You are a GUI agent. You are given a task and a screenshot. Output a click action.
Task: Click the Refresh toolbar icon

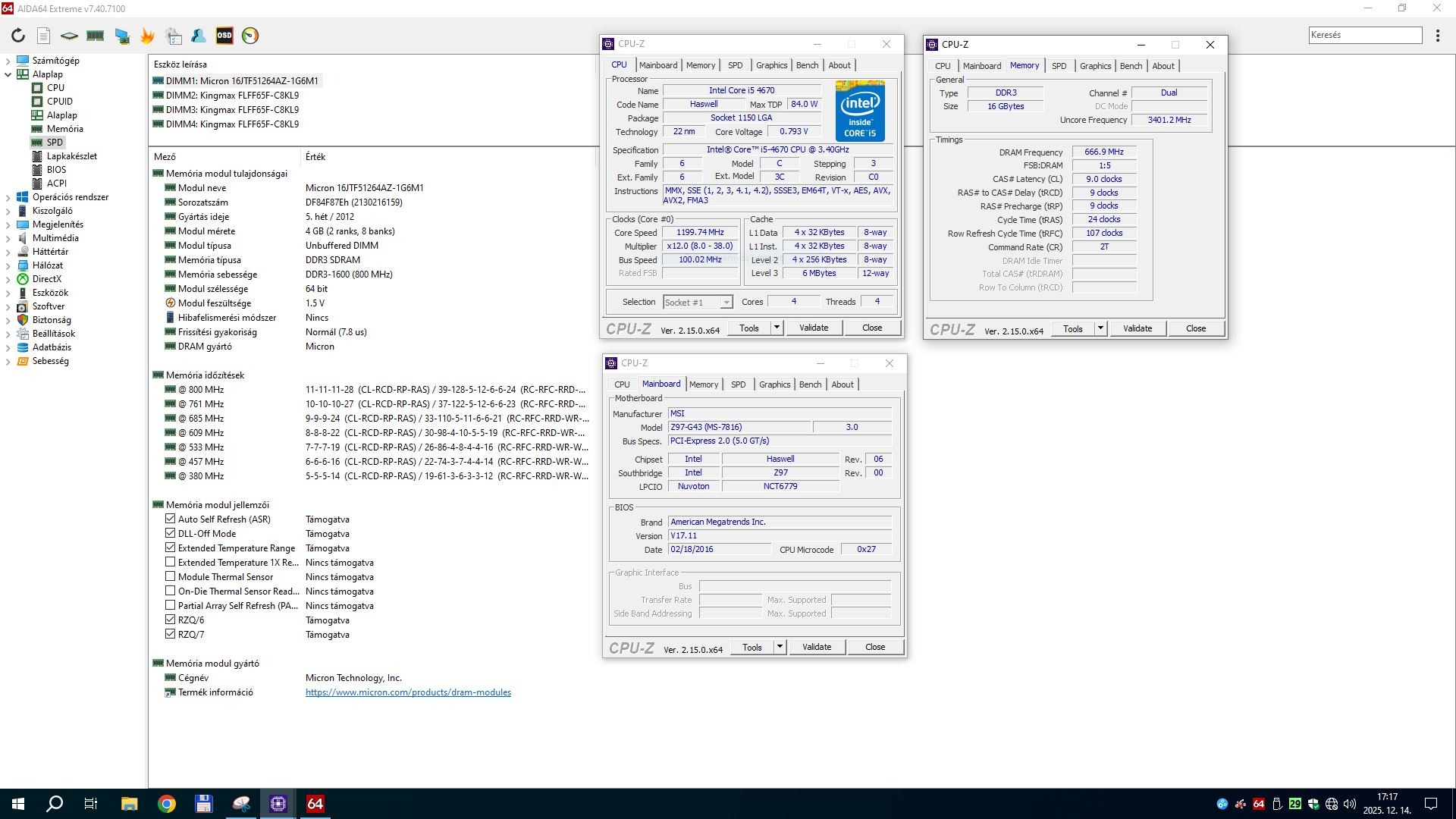18,36
